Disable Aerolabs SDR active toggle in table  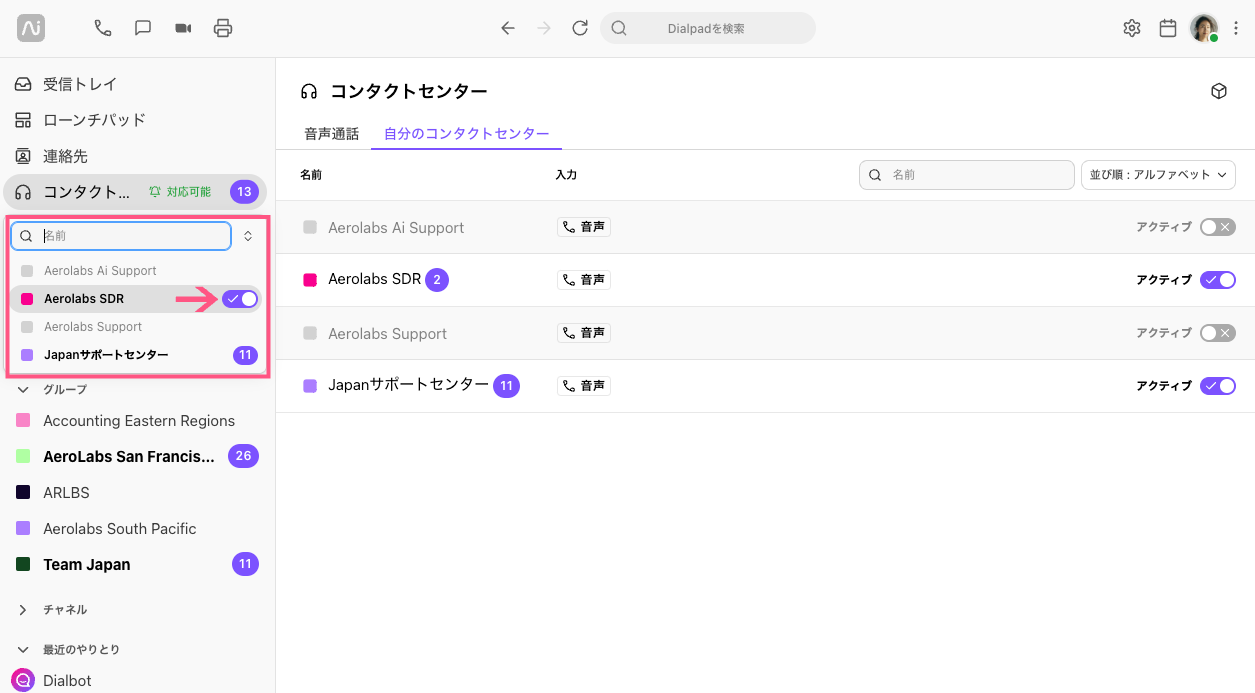tap(1218, 280)
